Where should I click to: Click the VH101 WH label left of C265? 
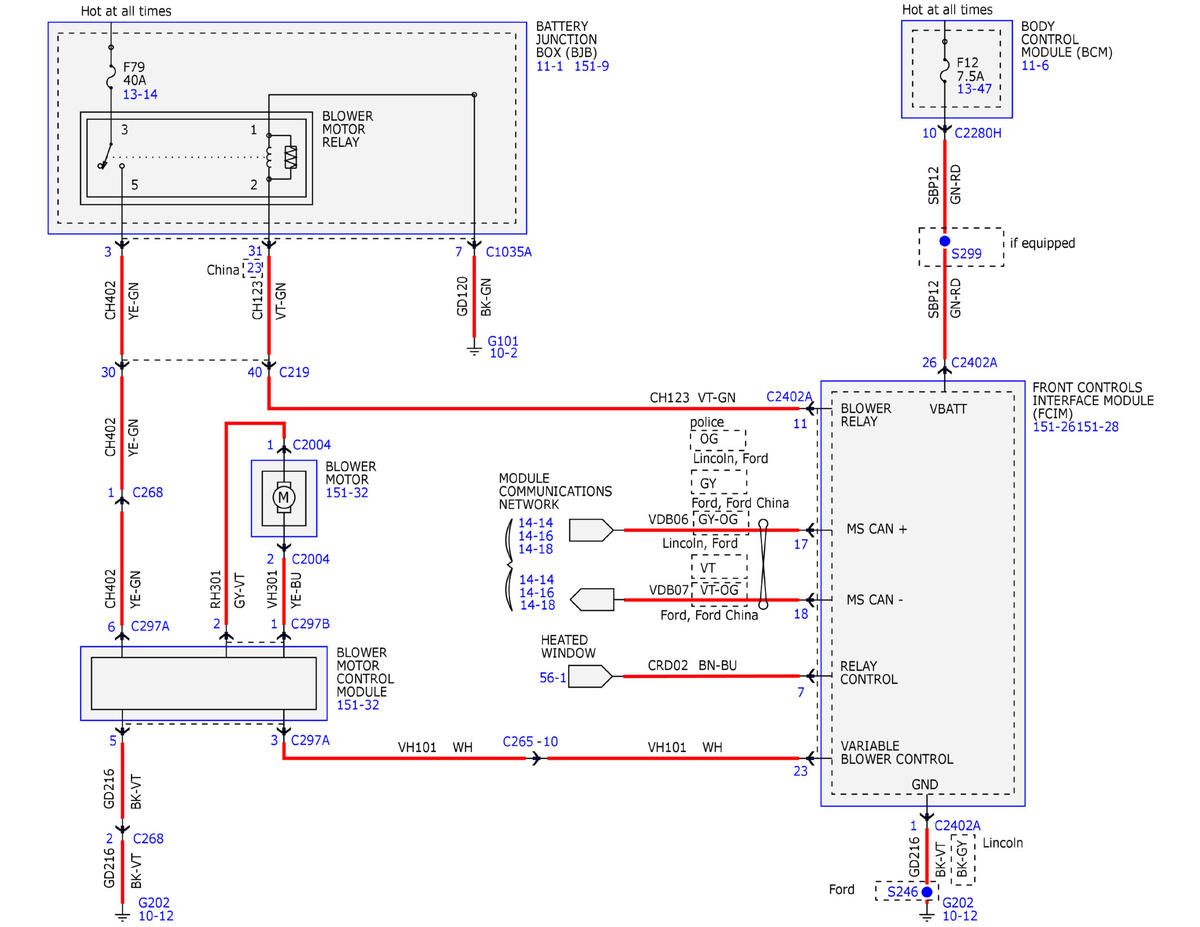pyautogui.click(x=434, y=747)
